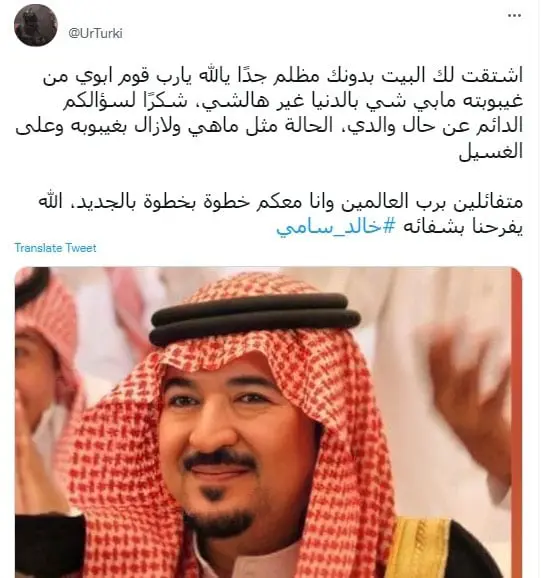Viewport: 541px width, 578px height.
Task: Click the tweet author's round profile avatar
Action: (x=36, y=25)
